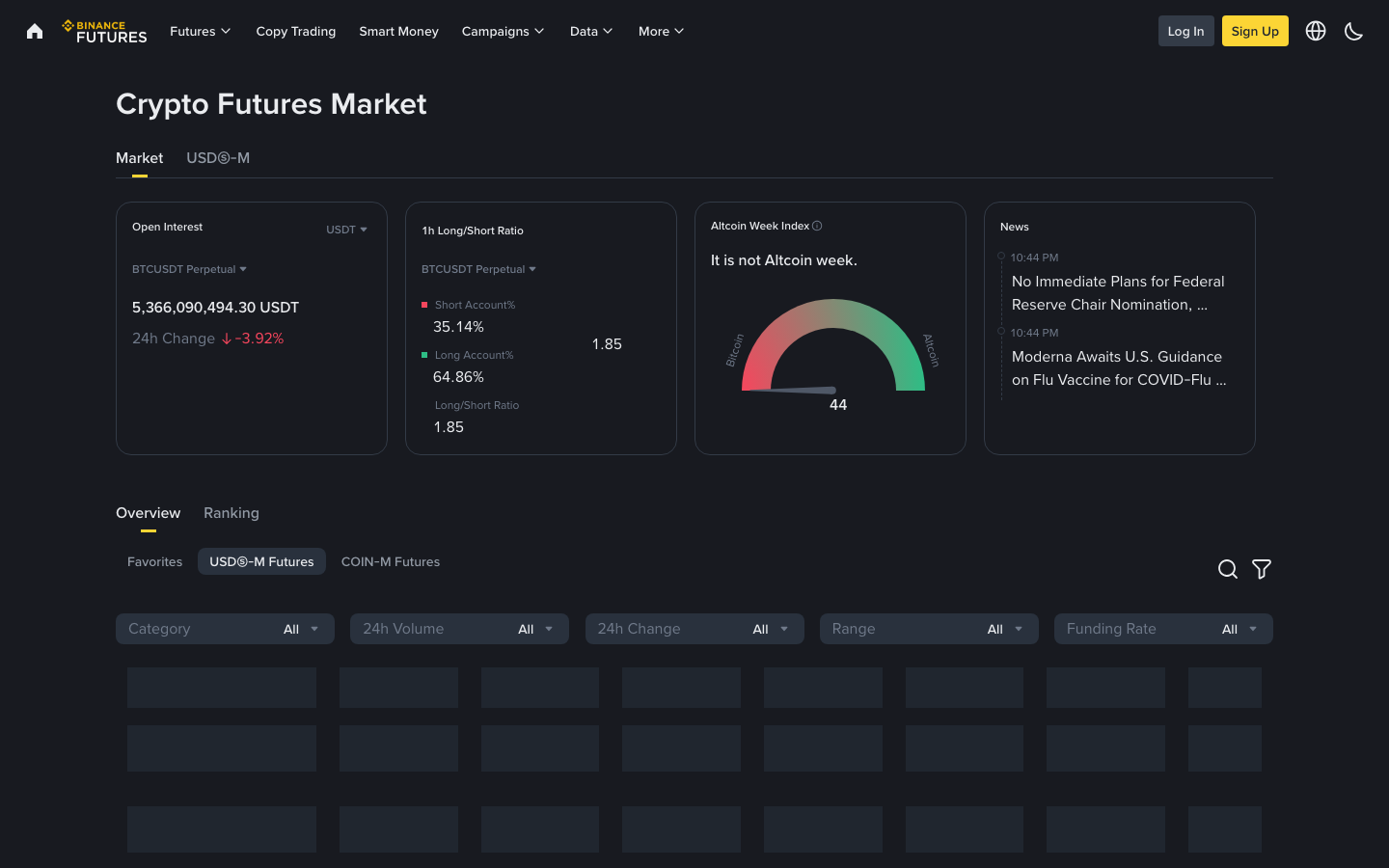Open the language selector globe icon

(1316, 31)
